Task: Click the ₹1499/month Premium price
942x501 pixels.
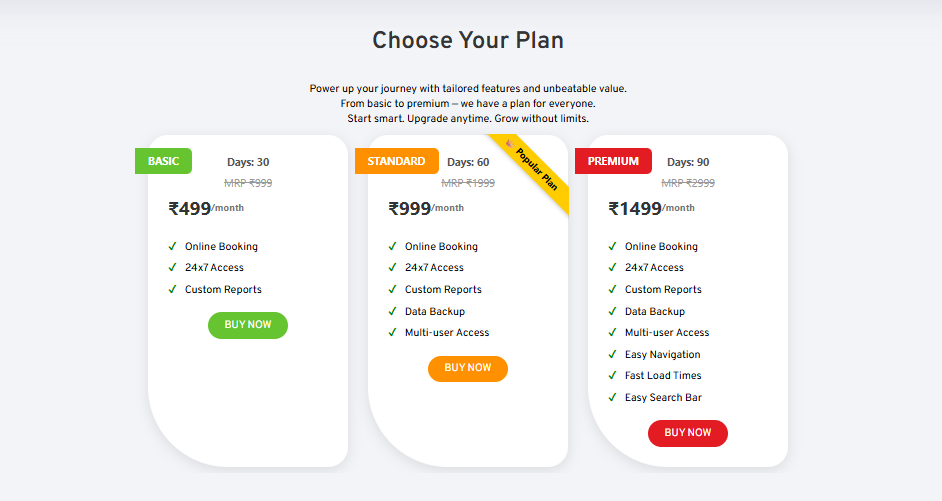Action: [651, 209]
